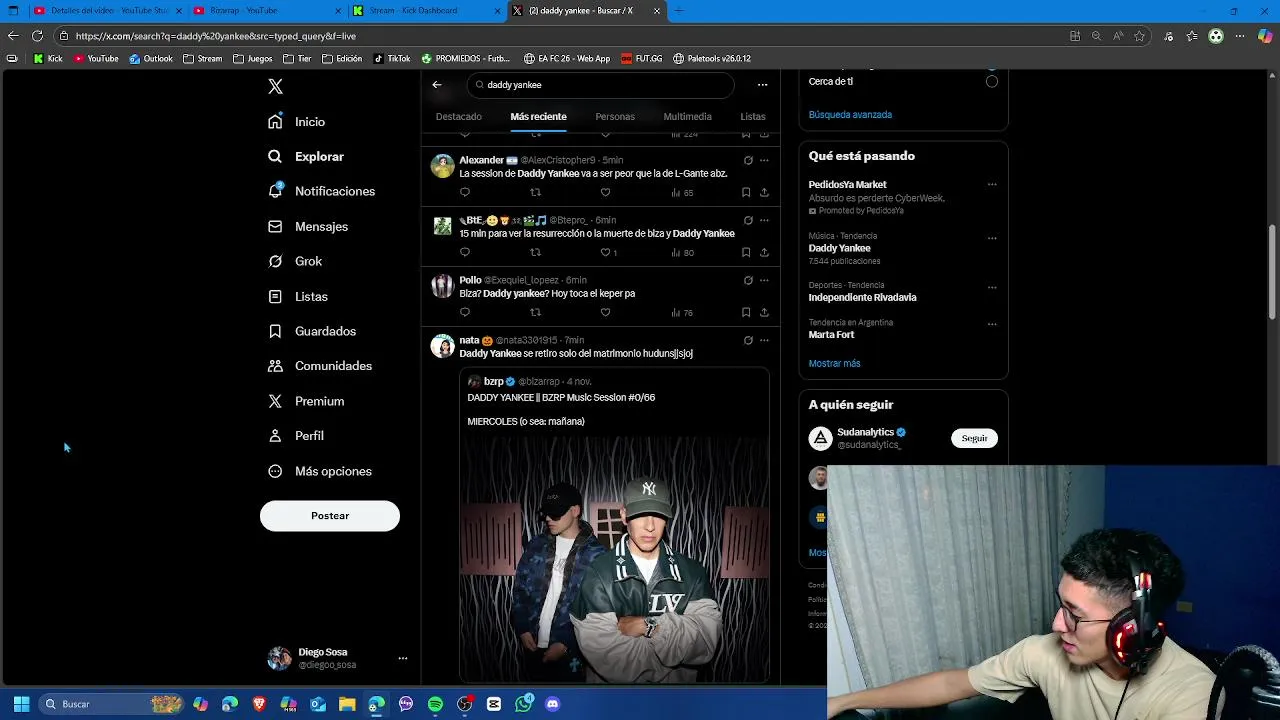
Task: Open WhatsApp from the taskbar
Action: [x=524, y=704]
